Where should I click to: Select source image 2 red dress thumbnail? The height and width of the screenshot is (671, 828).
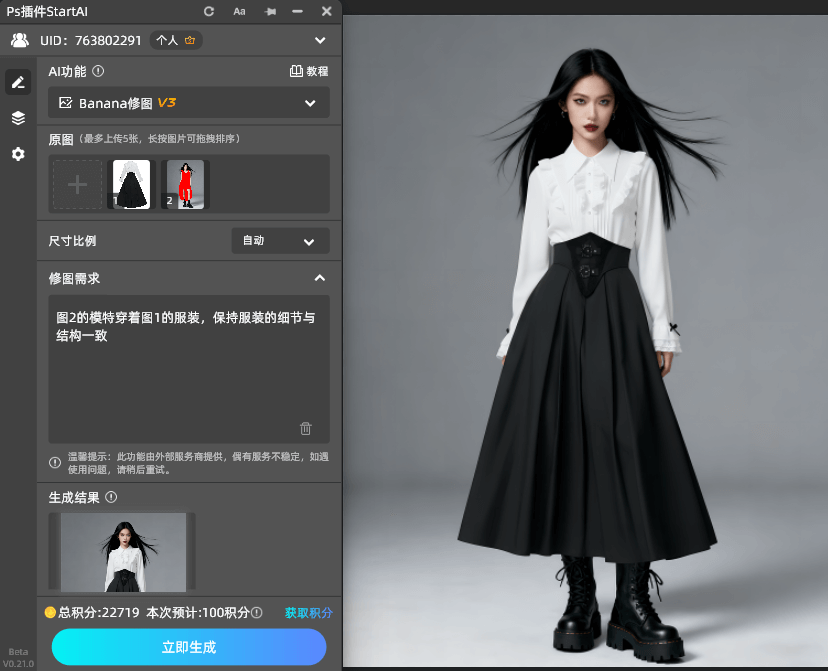click(x=185, y=184)
